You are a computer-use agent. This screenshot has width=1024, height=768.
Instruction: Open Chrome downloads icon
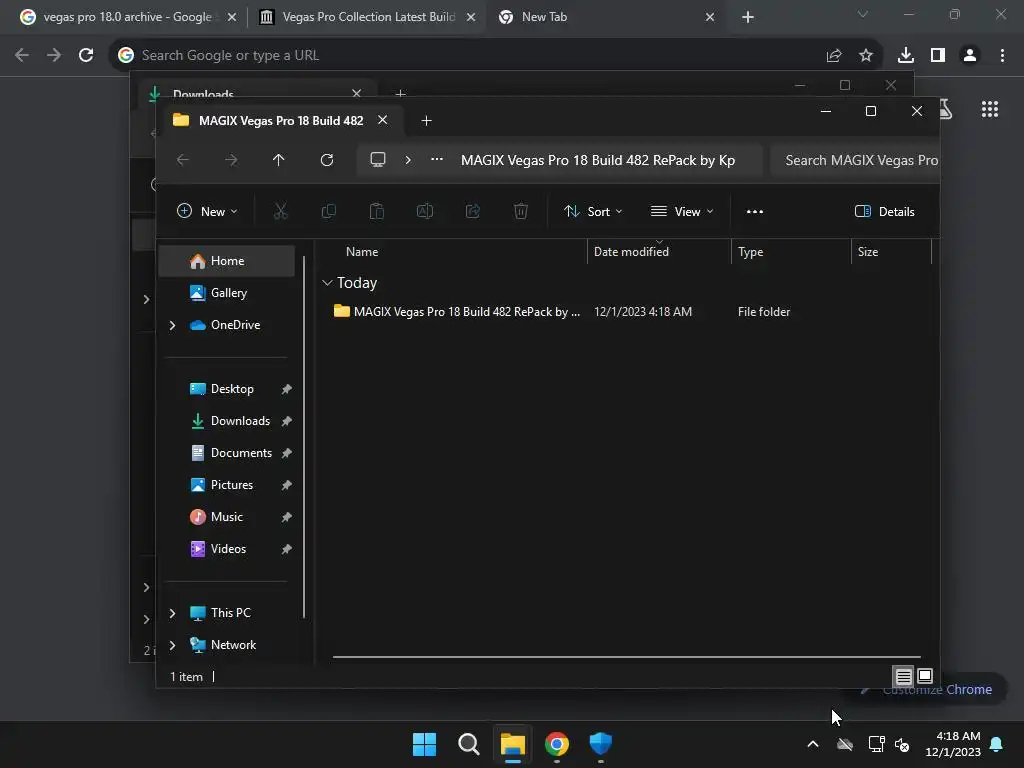(906, 56)
